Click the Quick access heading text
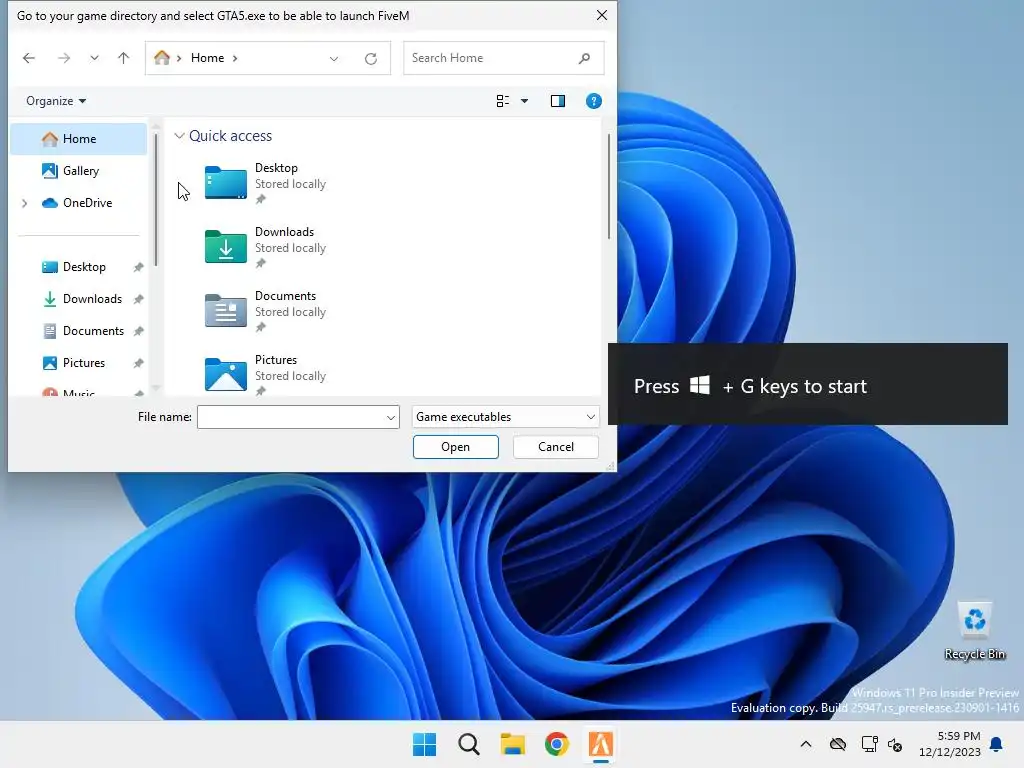This screenshot has height=768, width=1024. [x=231, y=136]
